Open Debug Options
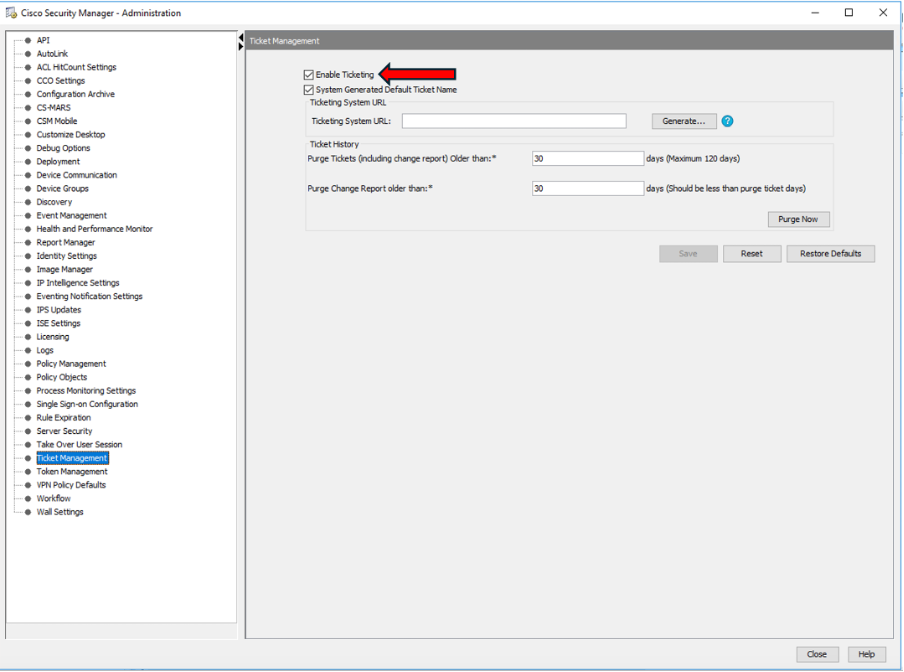This screenshot has width=904, height=672. point(63,148)
